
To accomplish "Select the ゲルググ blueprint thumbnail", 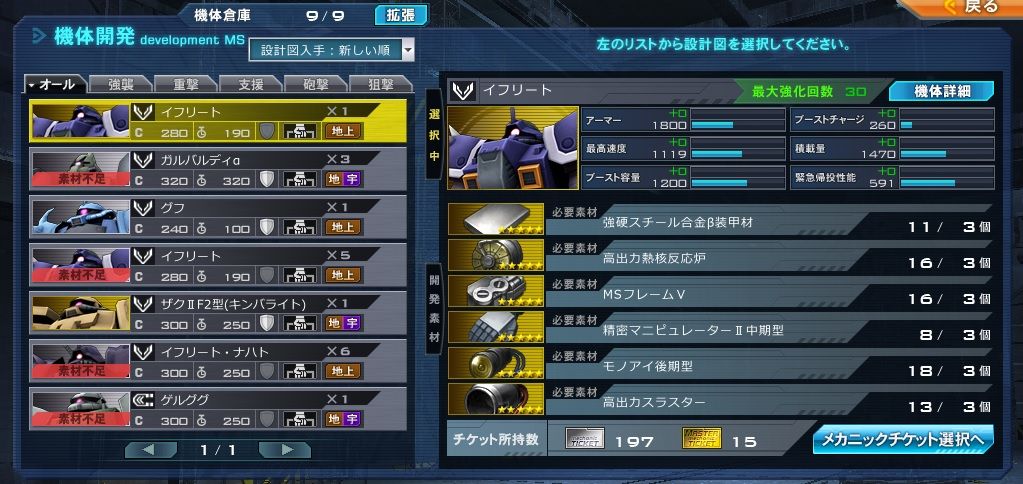I will coord(80,409).
